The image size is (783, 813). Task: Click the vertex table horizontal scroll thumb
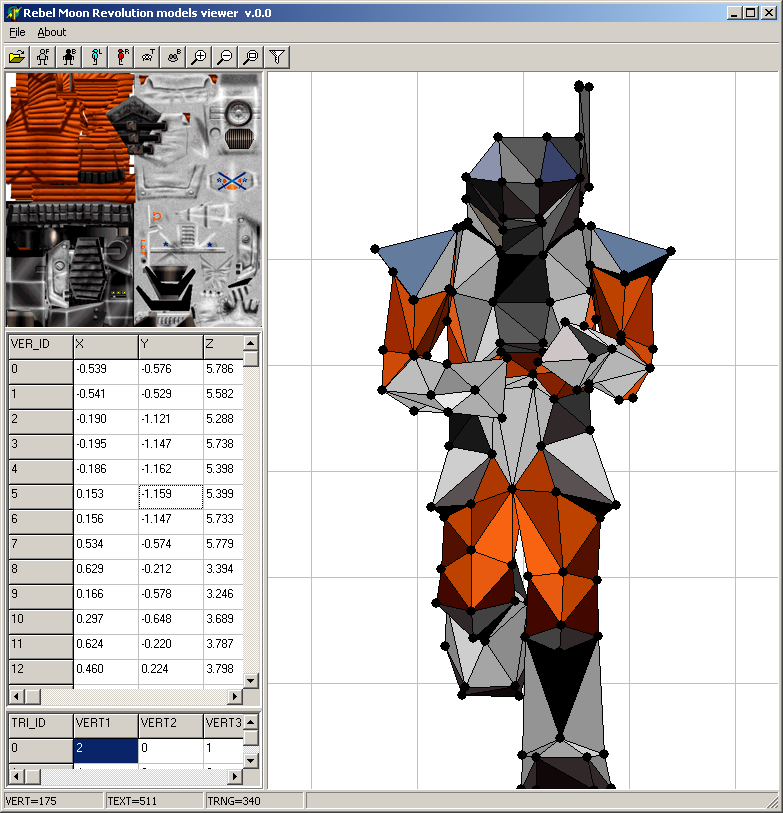pos(32,696)
